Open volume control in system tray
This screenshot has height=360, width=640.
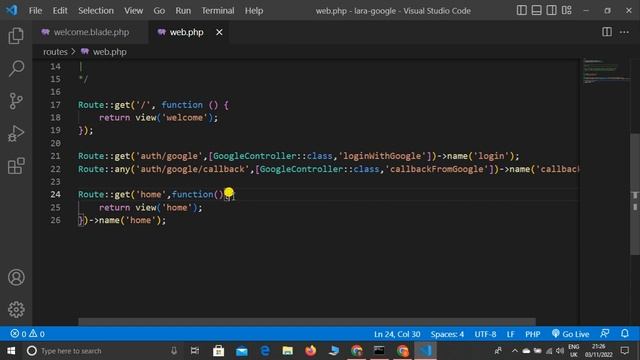click(x=560, y=351)
